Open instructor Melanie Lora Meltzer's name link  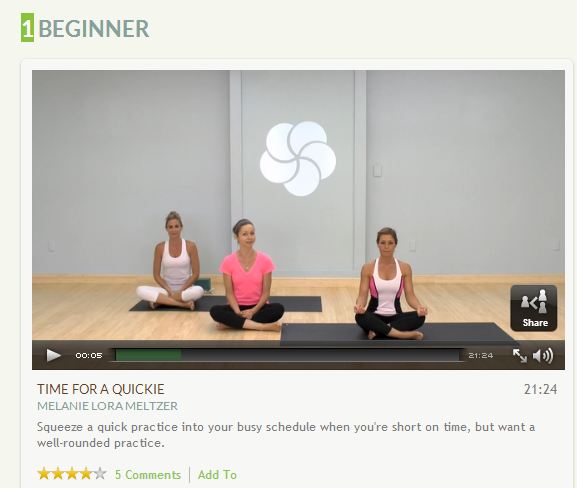tap(107, 406)
